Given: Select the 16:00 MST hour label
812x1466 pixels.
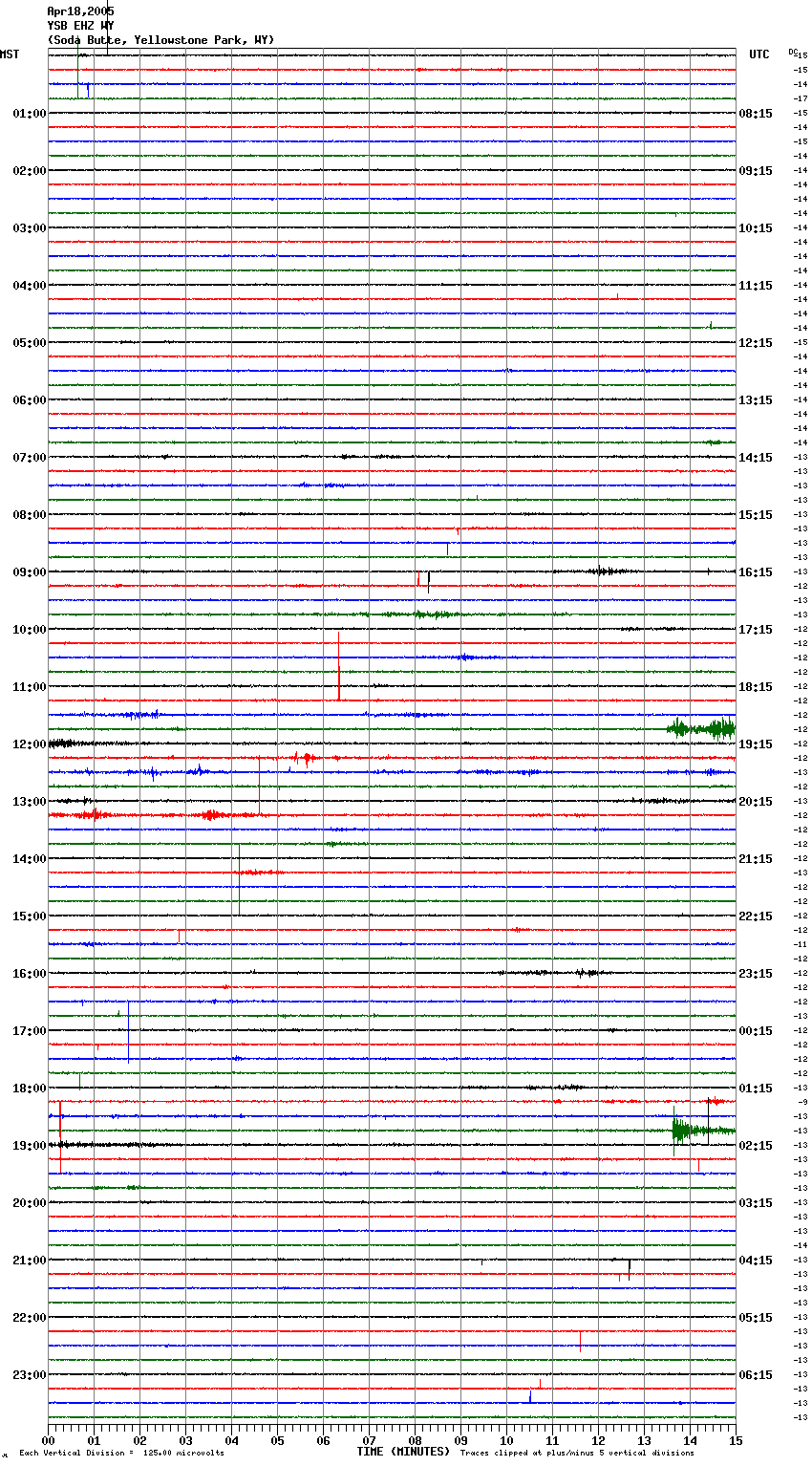Looking at the screenshot, I should (x=30, y=974).
